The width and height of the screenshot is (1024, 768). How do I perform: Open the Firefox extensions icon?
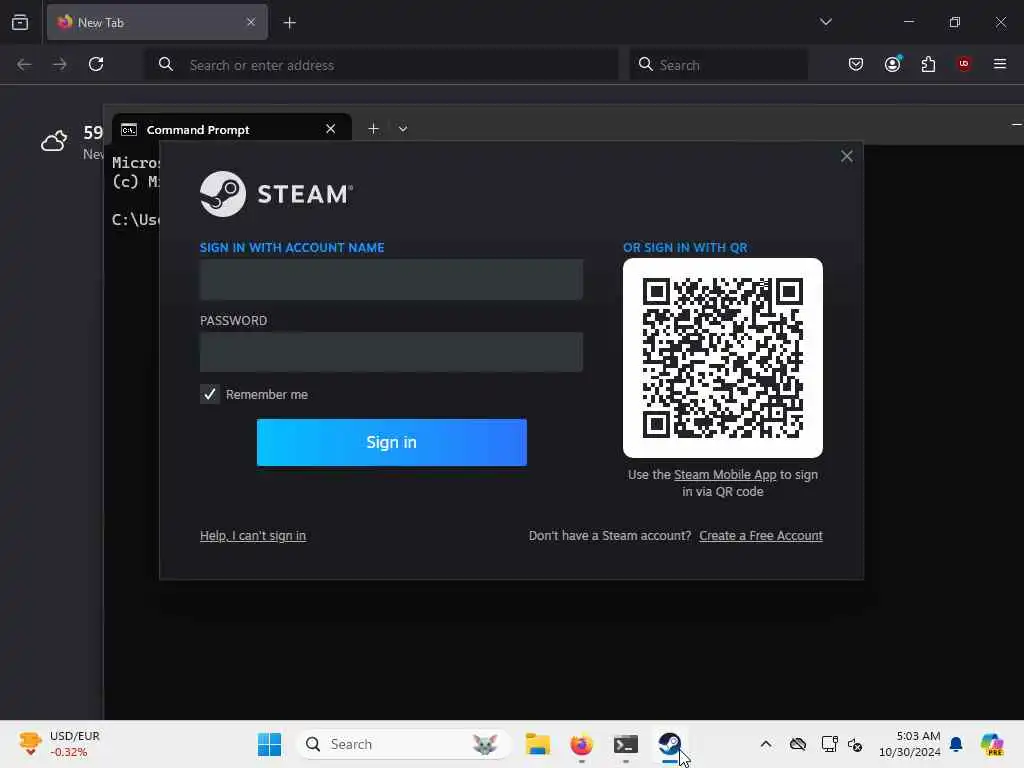(928, 64)
